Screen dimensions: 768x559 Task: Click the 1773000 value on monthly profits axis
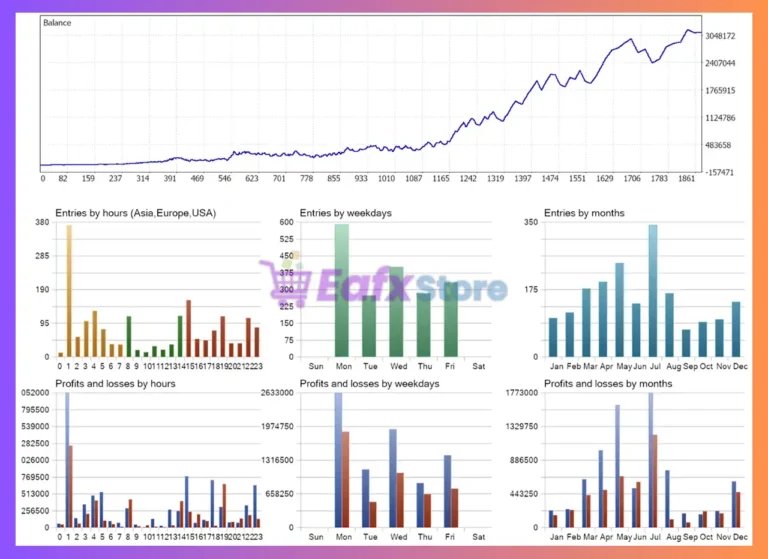pyautogui.click(x=522, y=393)
